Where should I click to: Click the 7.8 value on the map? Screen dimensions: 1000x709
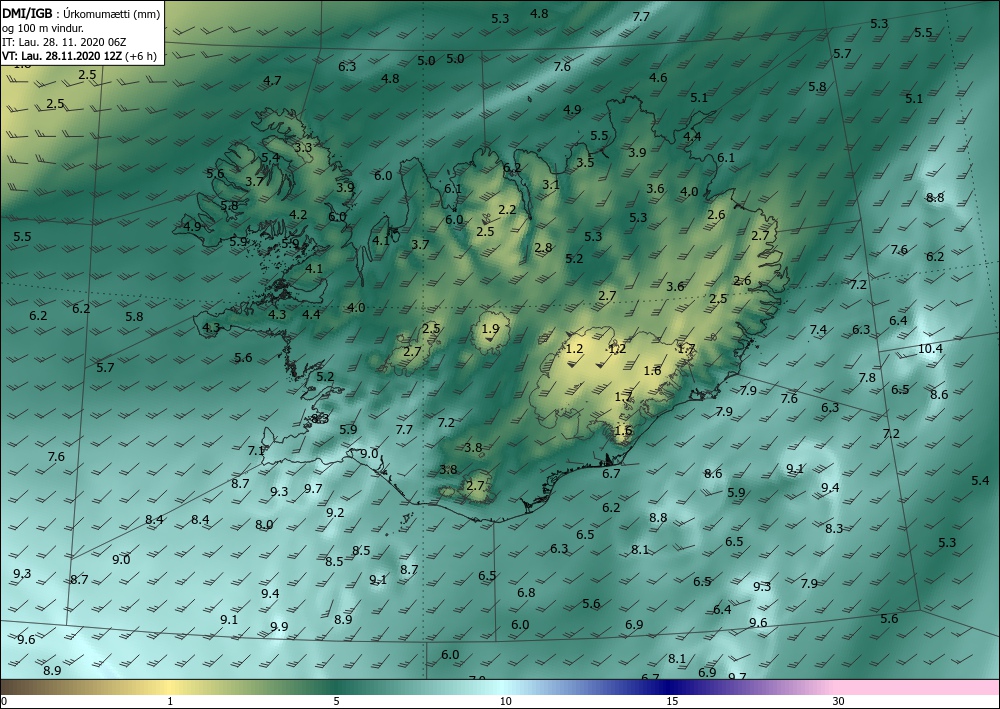point(867,377)
